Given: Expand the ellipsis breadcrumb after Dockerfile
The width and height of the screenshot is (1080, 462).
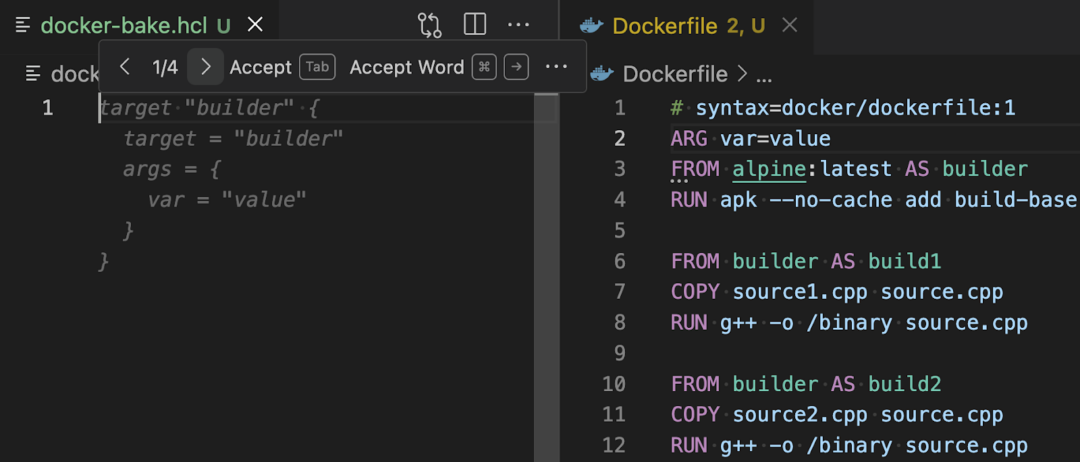Looking at the screenshot, I should [x=764, y=73].
